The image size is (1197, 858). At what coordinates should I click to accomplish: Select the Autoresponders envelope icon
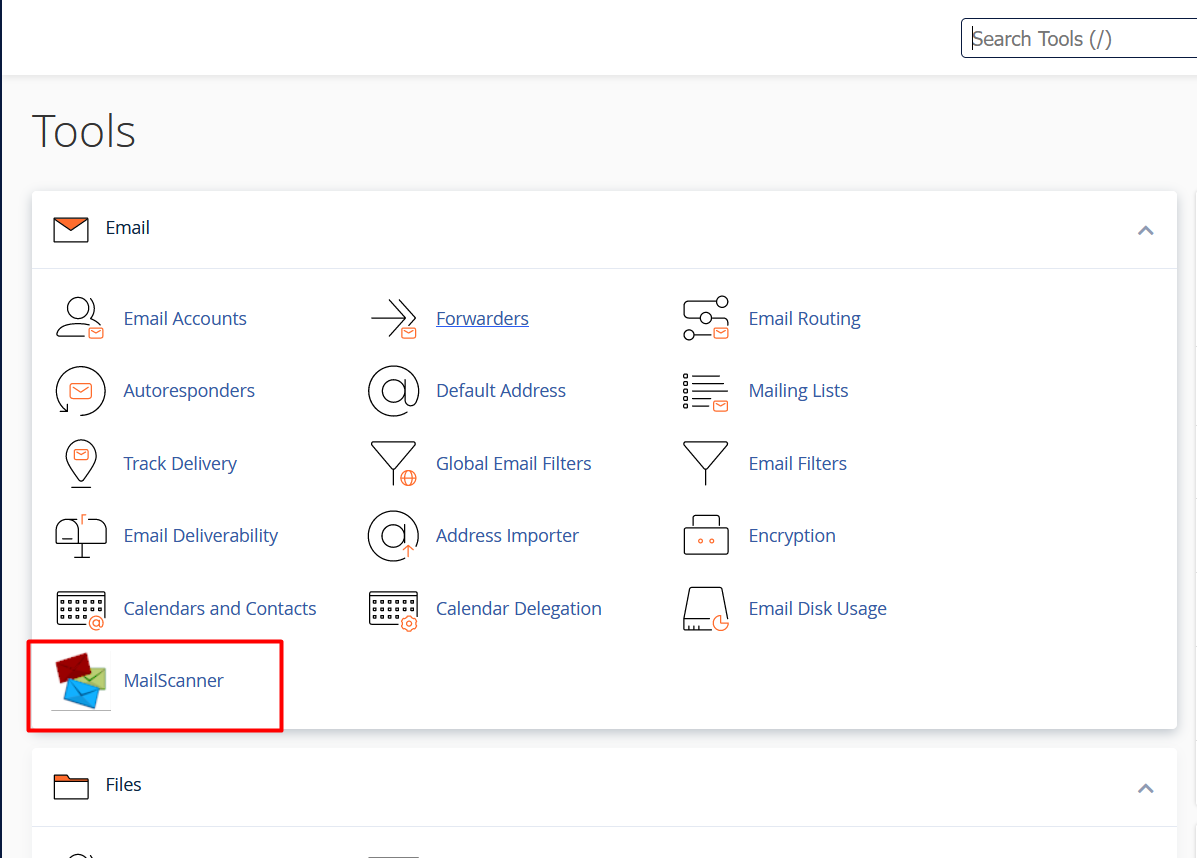tap(80, 391)
